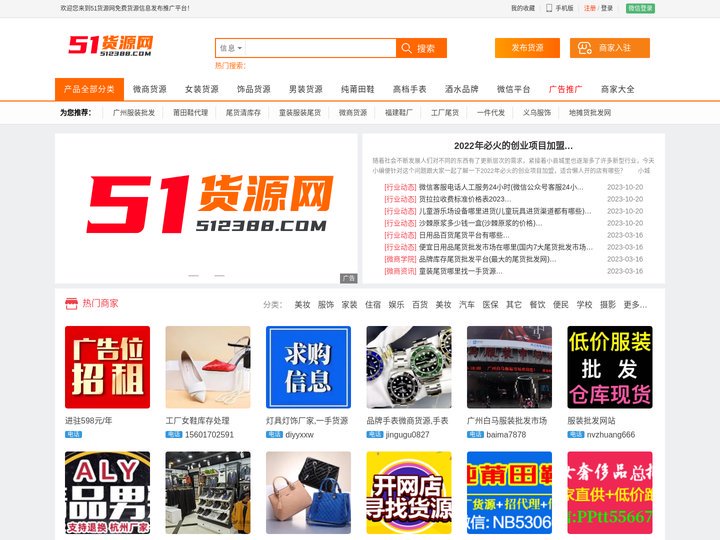This screenshot has height=540, width=720.
Task: Open 开网店寻找货源 thumbnail
Action: click(x=409, y=492)
